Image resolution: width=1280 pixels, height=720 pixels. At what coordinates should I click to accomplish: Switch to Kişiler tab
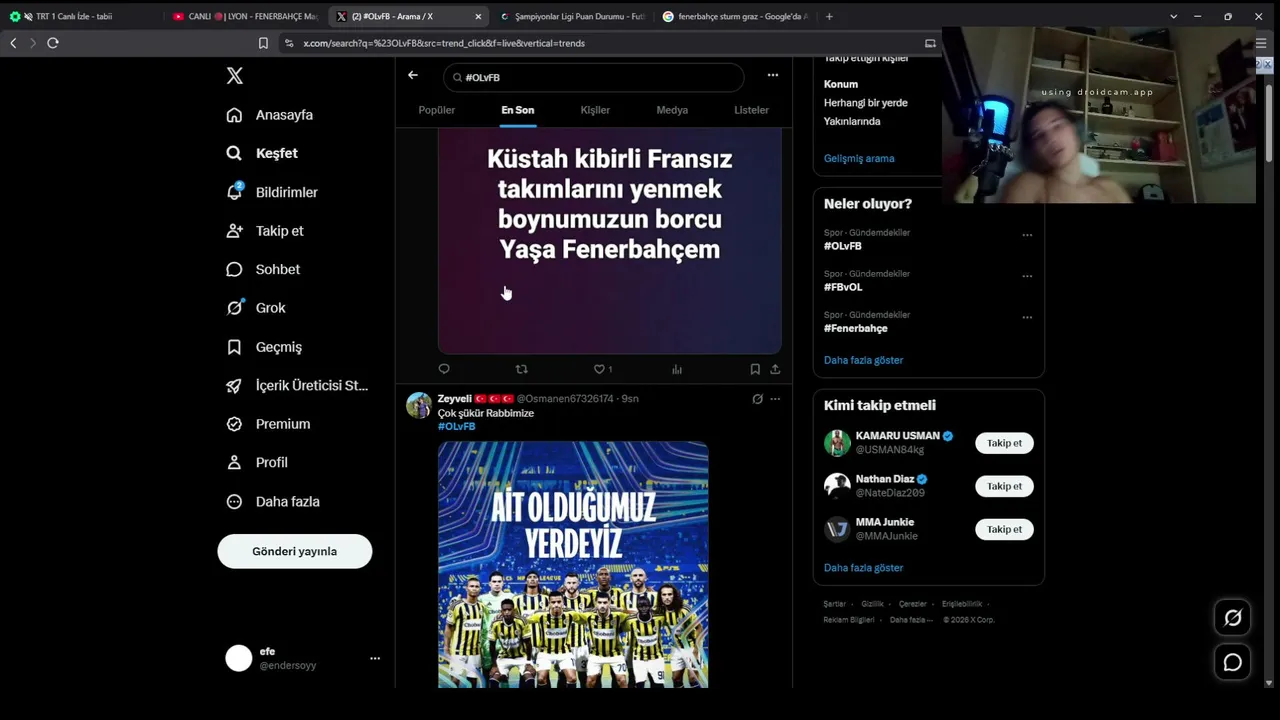point(595,110)
